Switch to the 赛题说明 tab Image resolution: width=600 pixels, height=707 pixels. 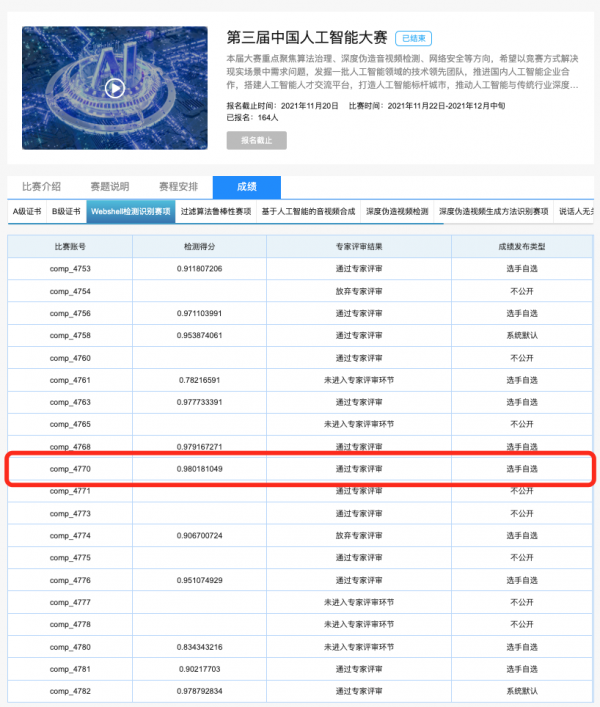coord(110,187)
